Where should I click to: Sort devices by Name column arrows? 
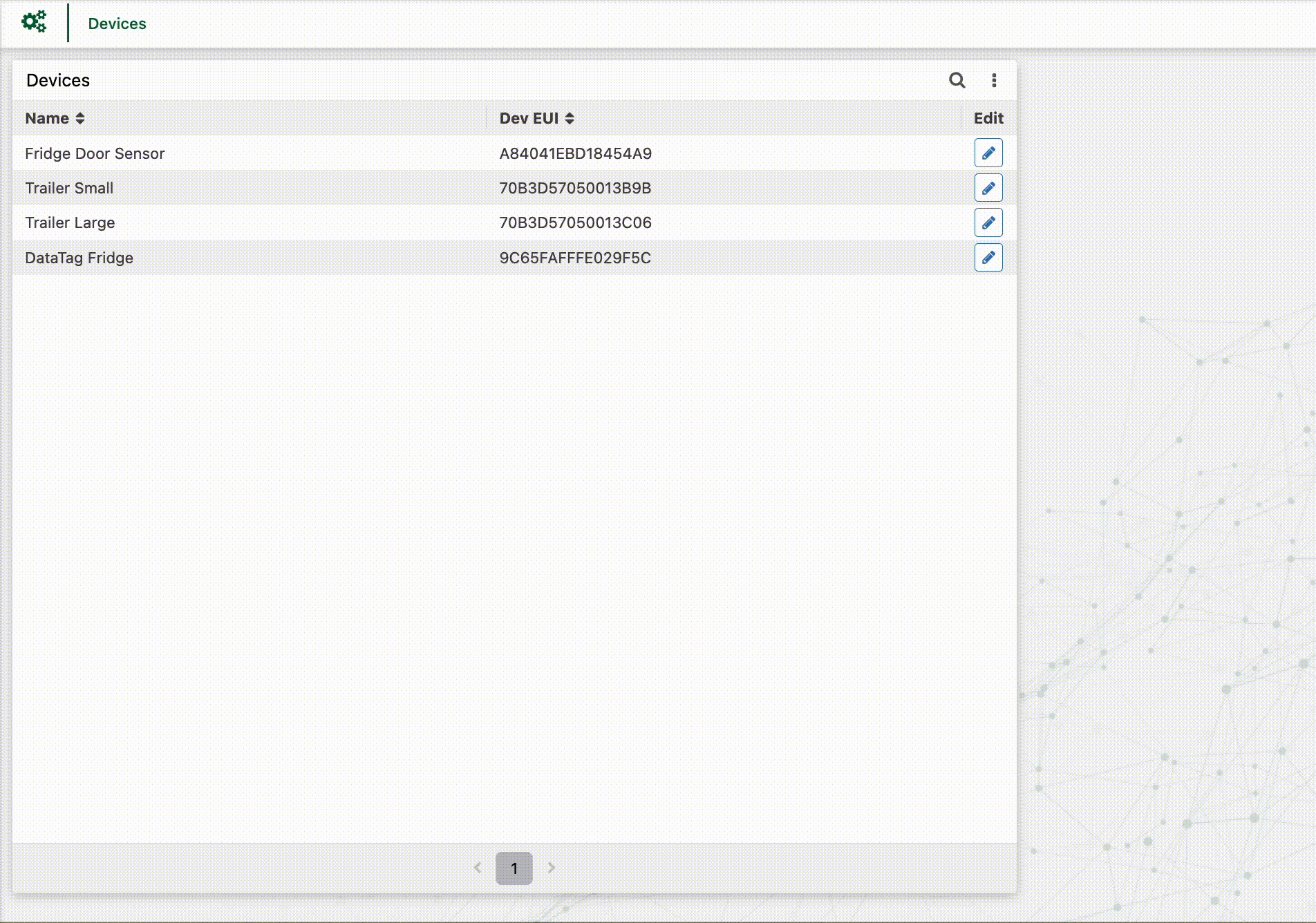80,118
